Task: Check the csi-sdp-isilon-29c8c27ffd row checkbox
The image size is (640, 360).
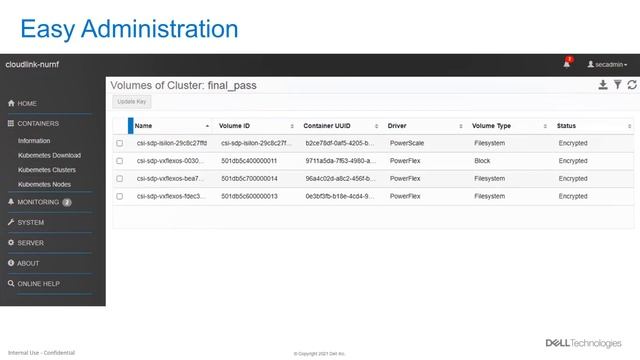Action: click(x=120, y=143)
